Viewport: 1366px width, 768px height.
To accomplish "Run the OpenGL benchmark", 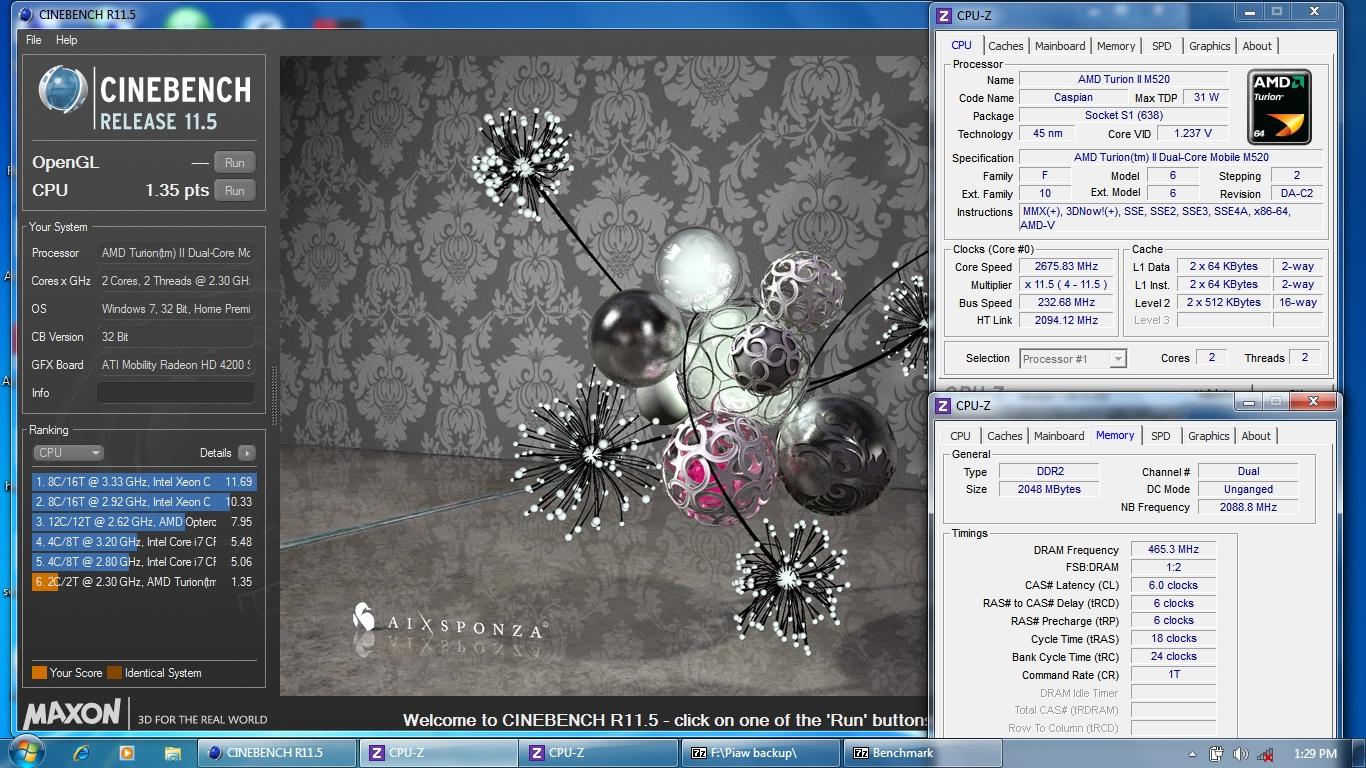I will click(x=235, y=163).
